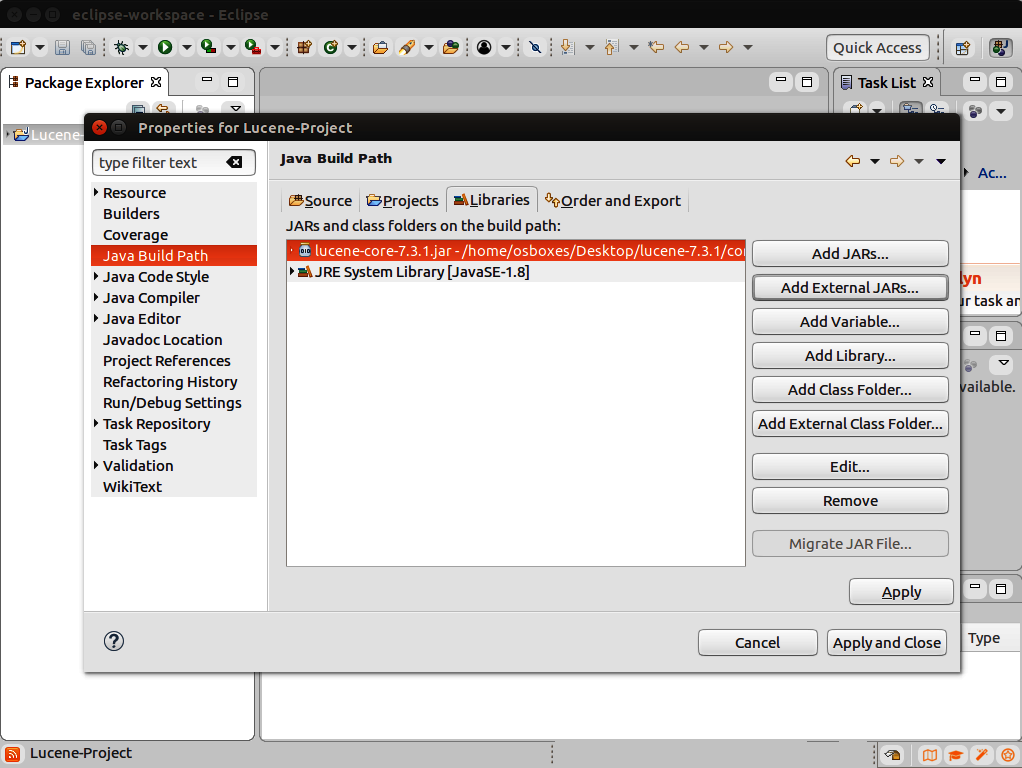Clear the filter text with the erase icon
1022x768 pixels.
pos(234,163)
